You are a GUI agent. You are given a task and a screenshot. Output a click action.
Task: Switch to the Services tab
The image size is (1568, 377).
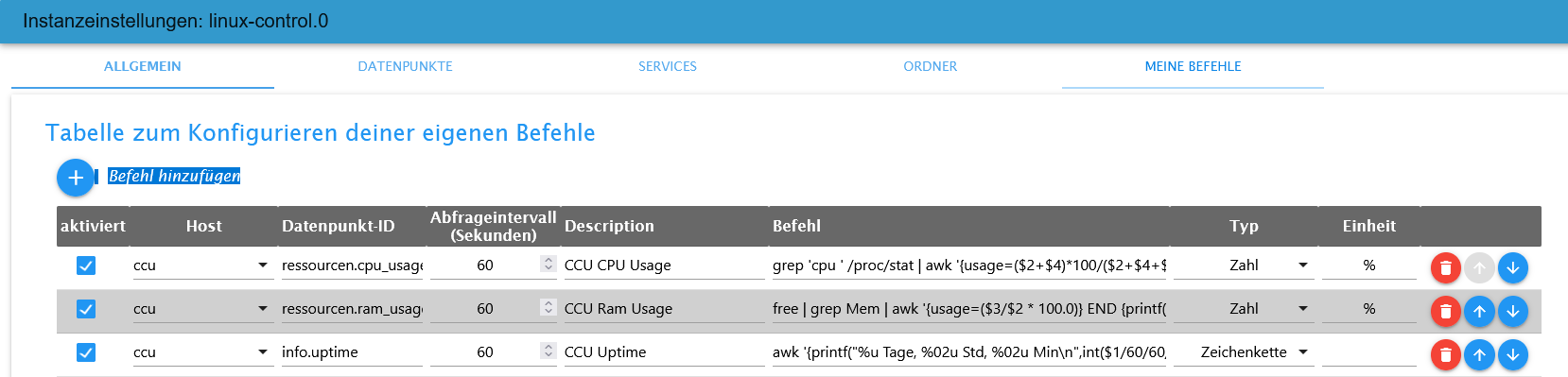point(668,66)
